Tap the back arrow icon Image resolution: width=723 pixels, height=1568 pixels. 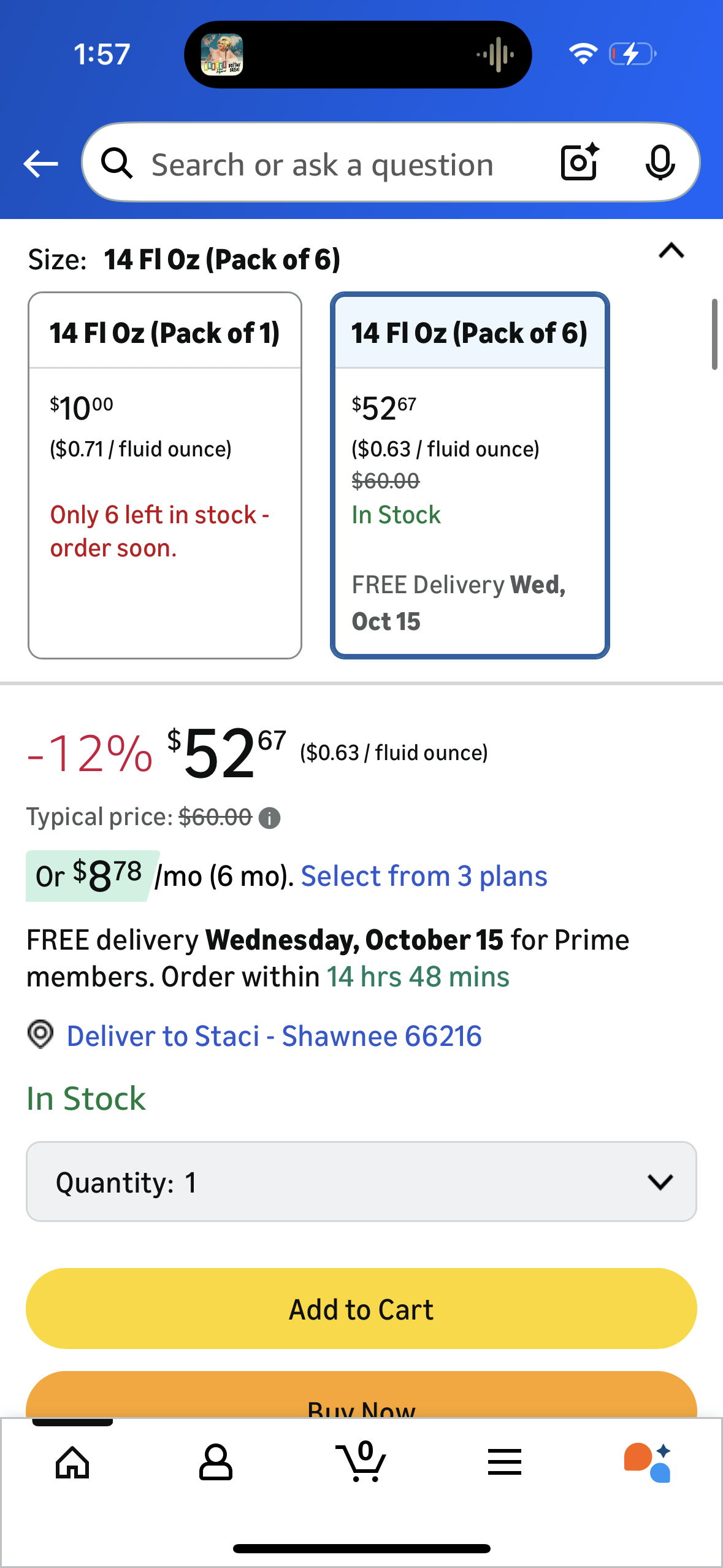[40, 164]
